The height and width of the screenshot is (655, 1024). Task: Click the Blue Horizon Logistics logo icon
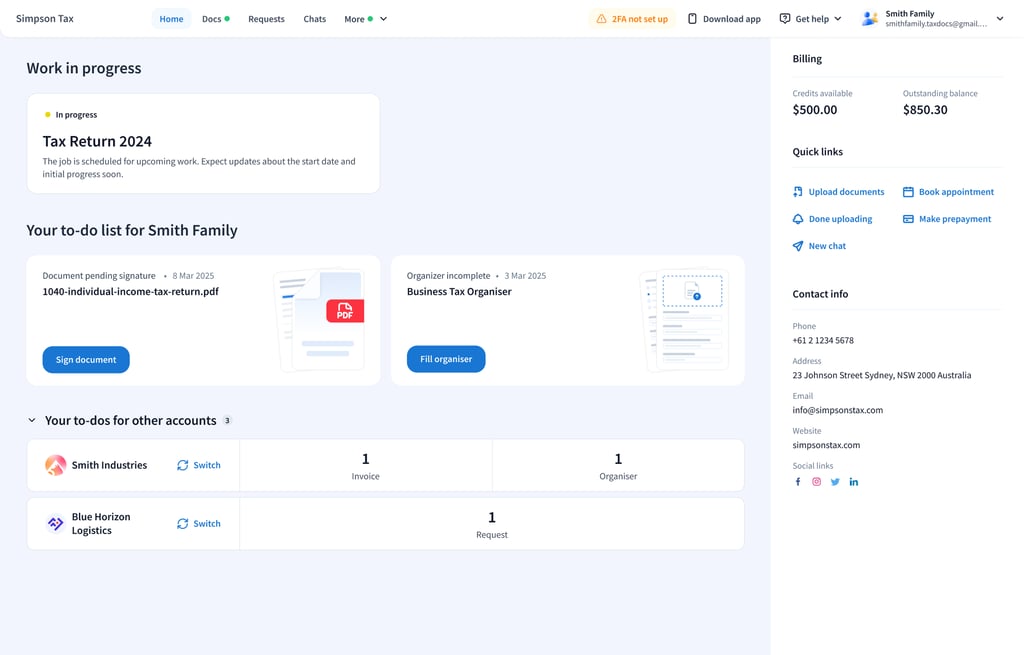[56, 524]
